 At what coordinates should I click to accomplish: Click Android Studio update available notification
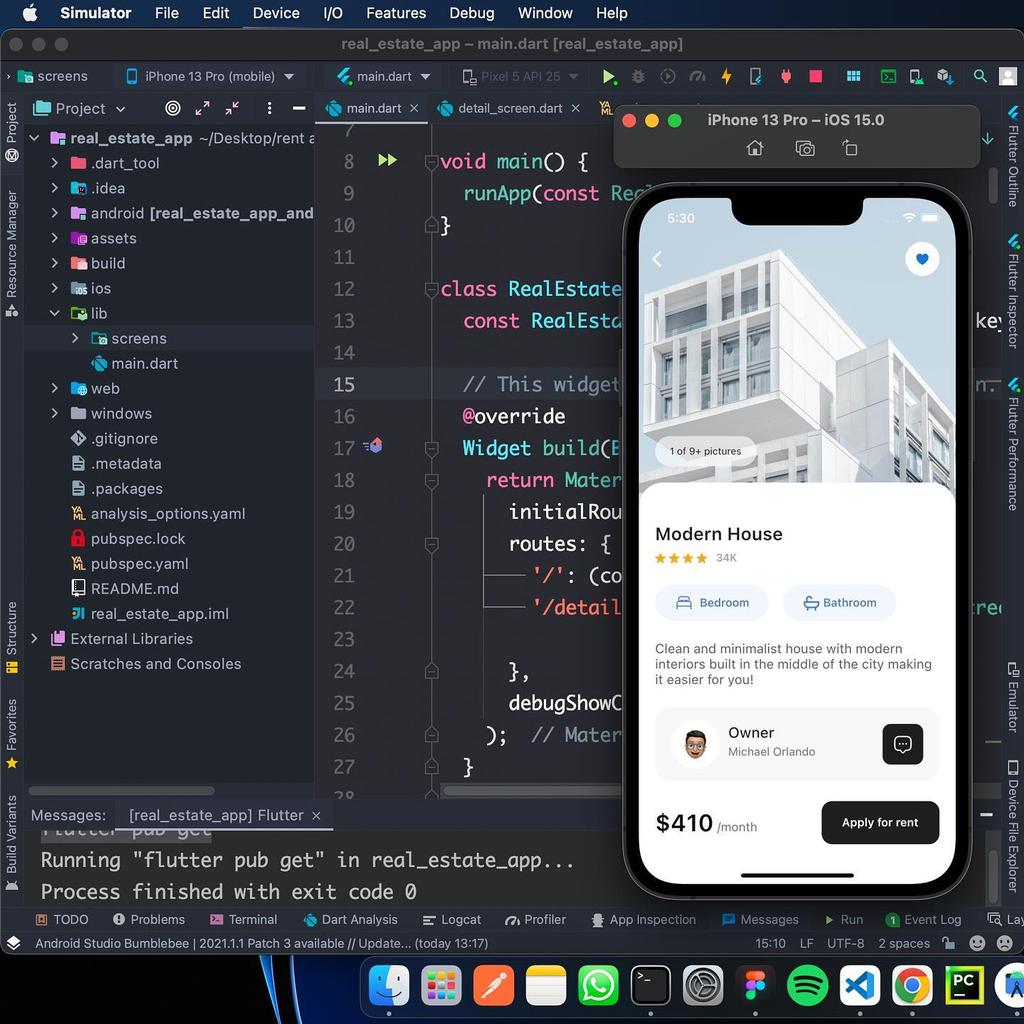(261, 943)
